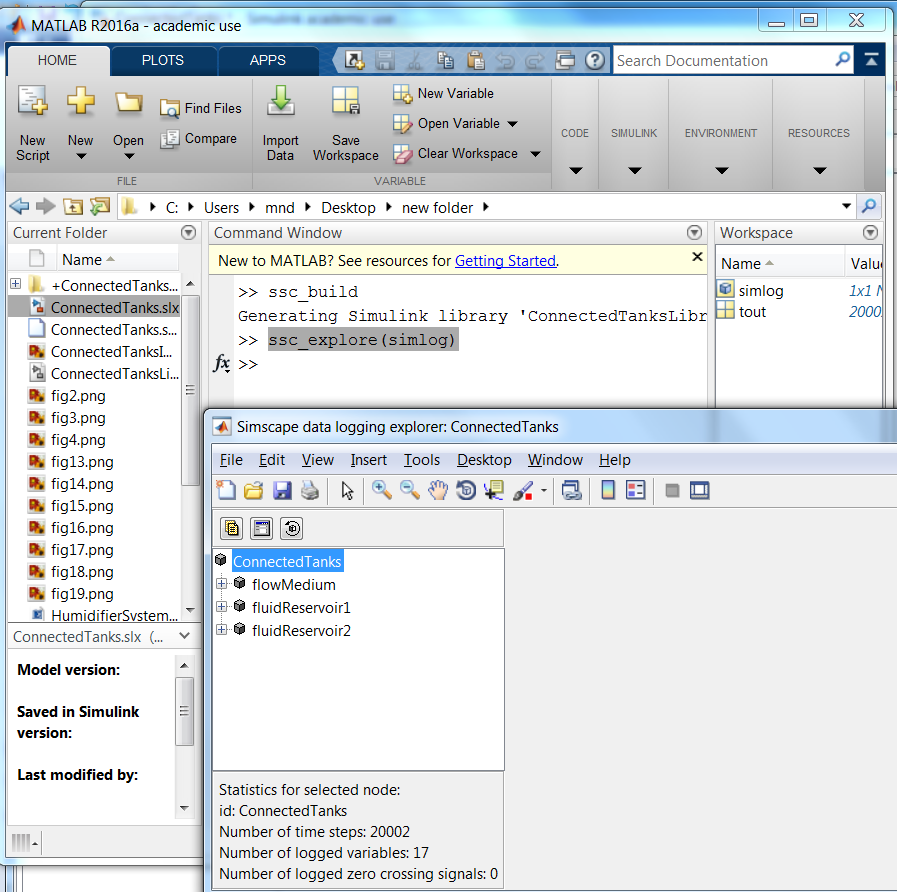
Task: Open the Getting Started link
Action: tap(505, 261)
